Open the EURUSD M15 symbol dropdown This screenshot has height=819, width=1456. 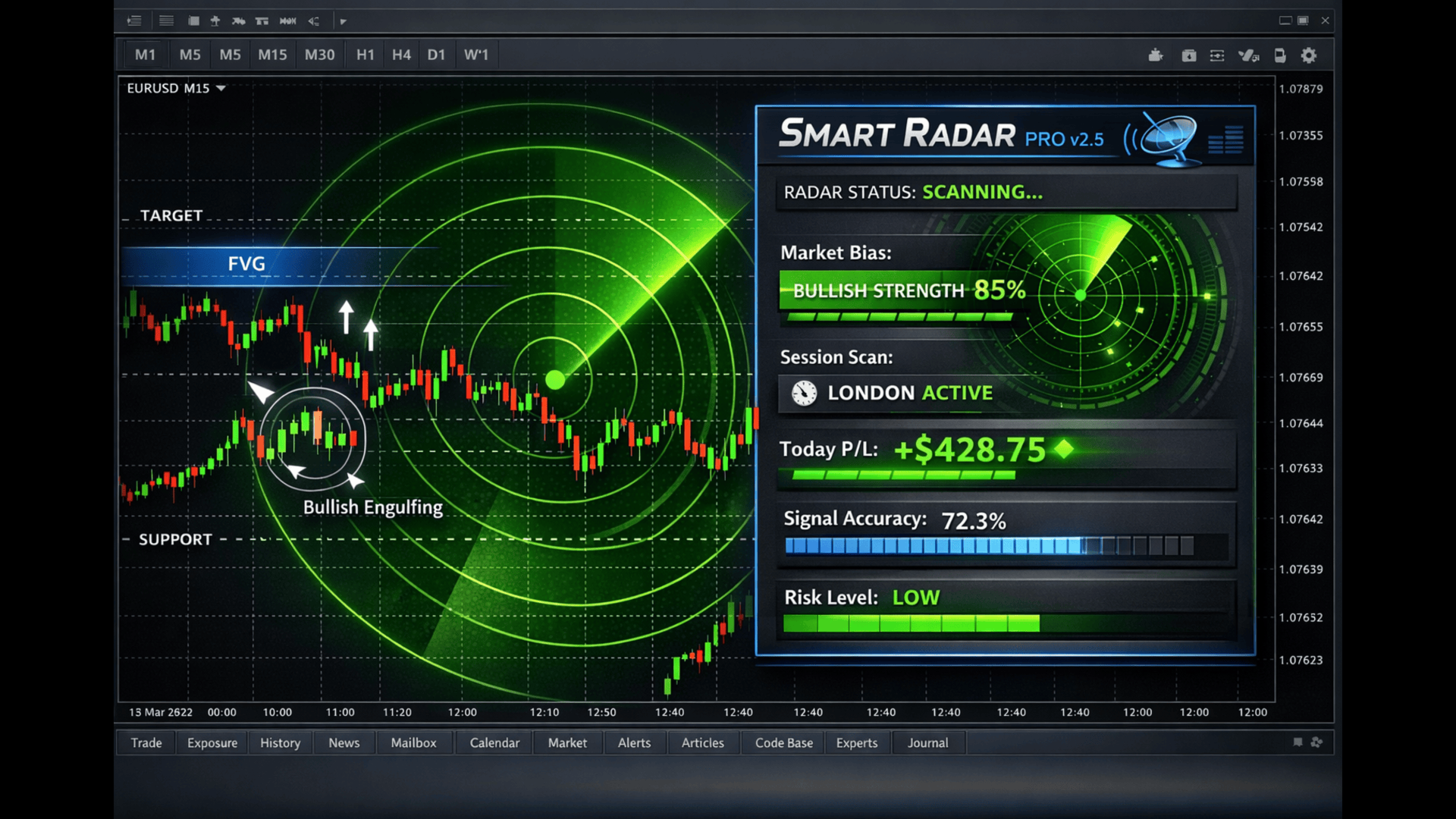coord(221,89)
